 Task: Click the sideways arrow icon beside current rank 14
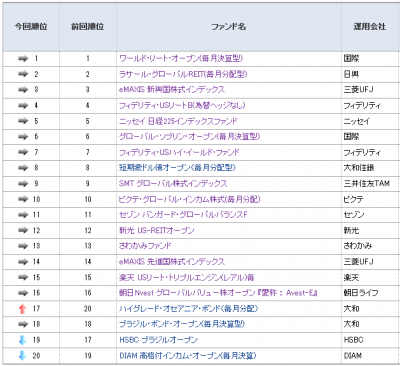point(23,262)
